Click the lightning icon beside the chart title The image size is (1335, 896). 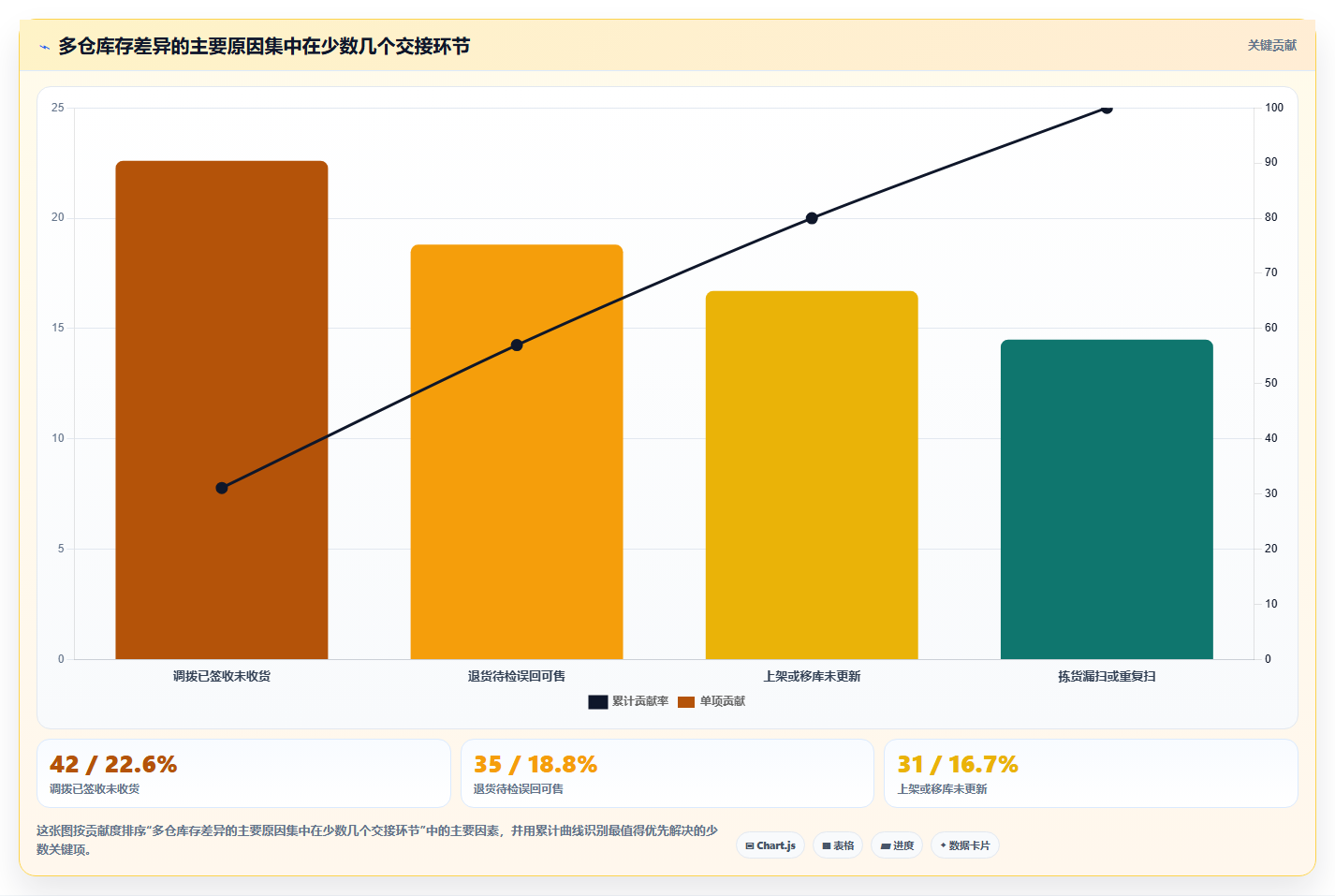44,47
